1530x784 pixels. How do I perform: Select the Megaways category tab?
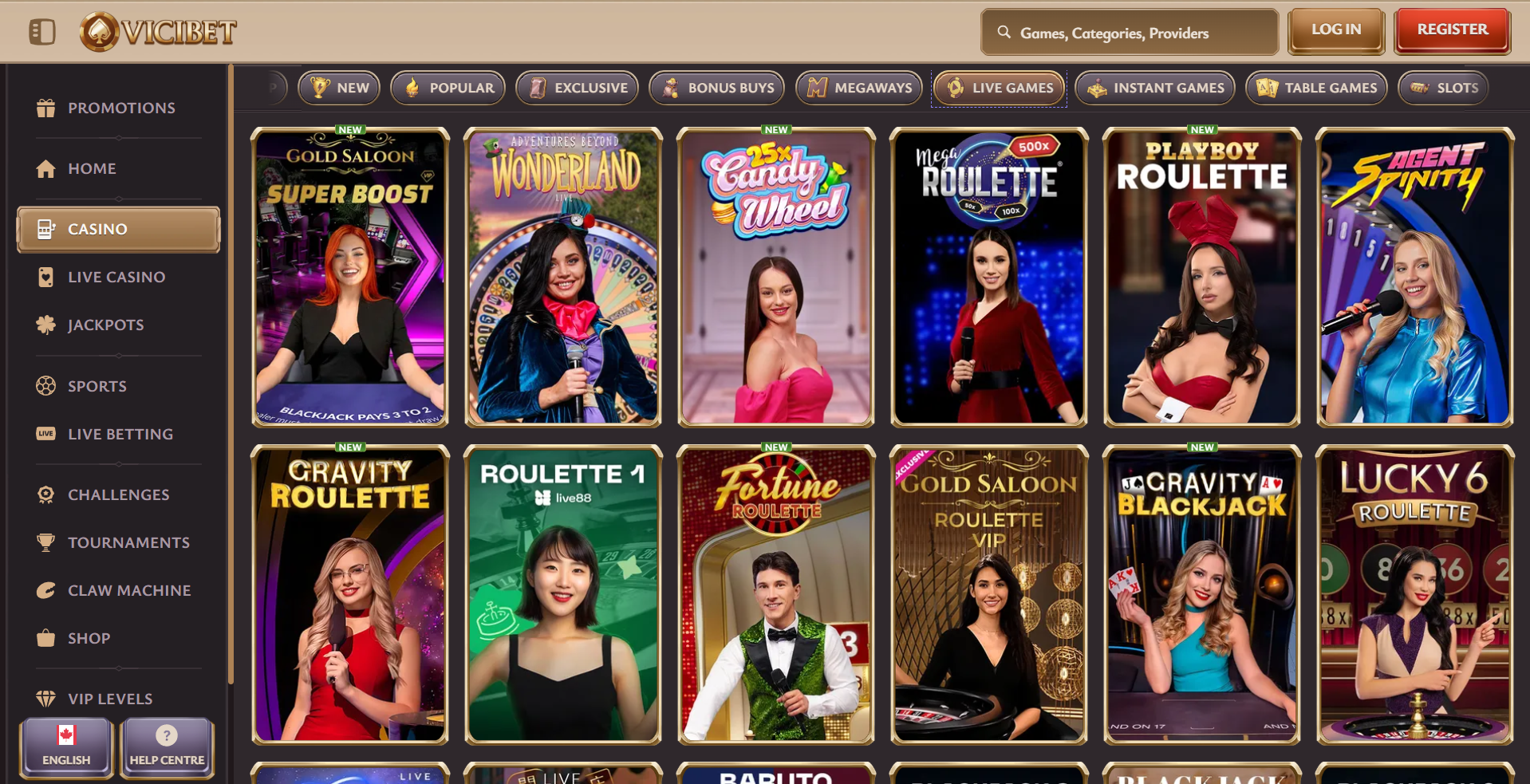[x=859, y=88]
